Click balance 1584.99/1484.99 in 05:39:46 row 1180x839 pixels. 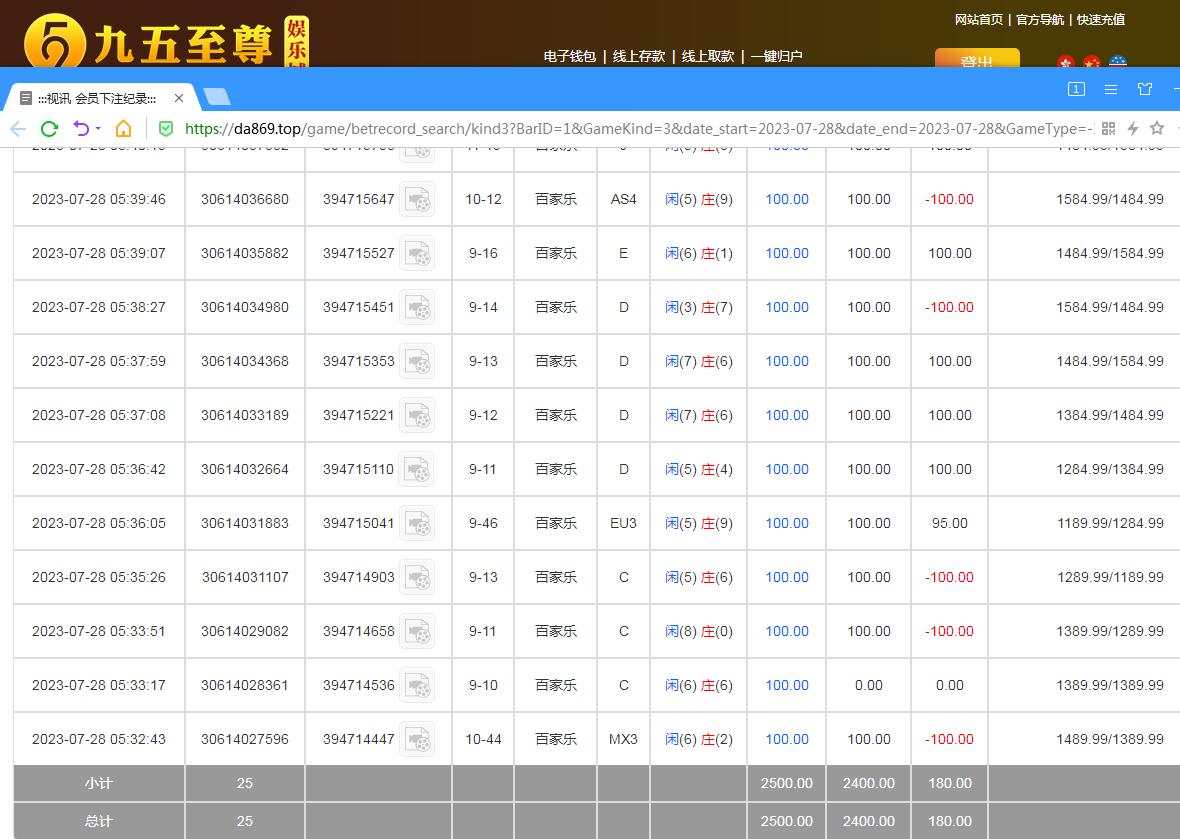coord(1110,199)
